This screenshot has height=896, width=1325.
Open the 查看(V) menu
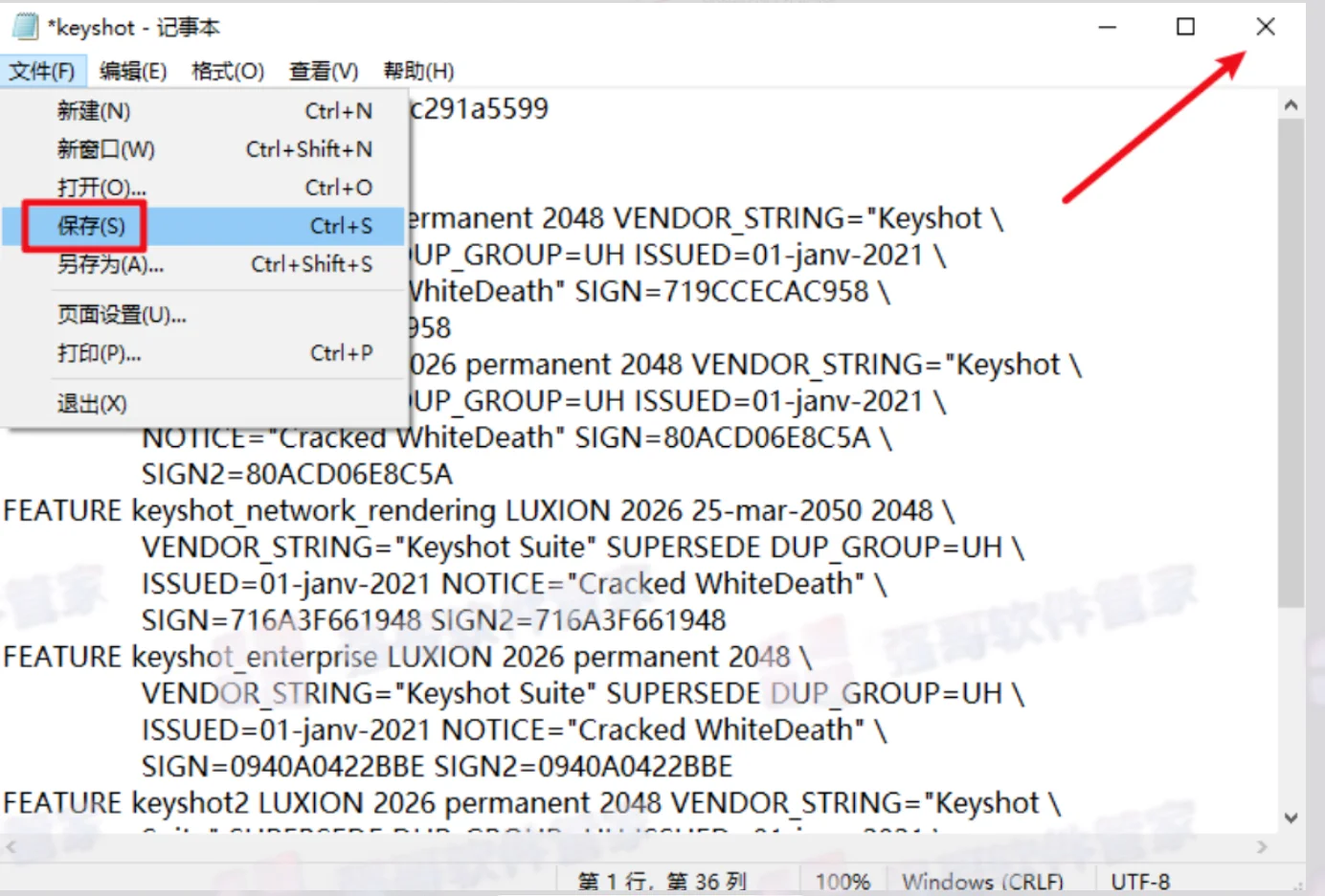point(324,71)
